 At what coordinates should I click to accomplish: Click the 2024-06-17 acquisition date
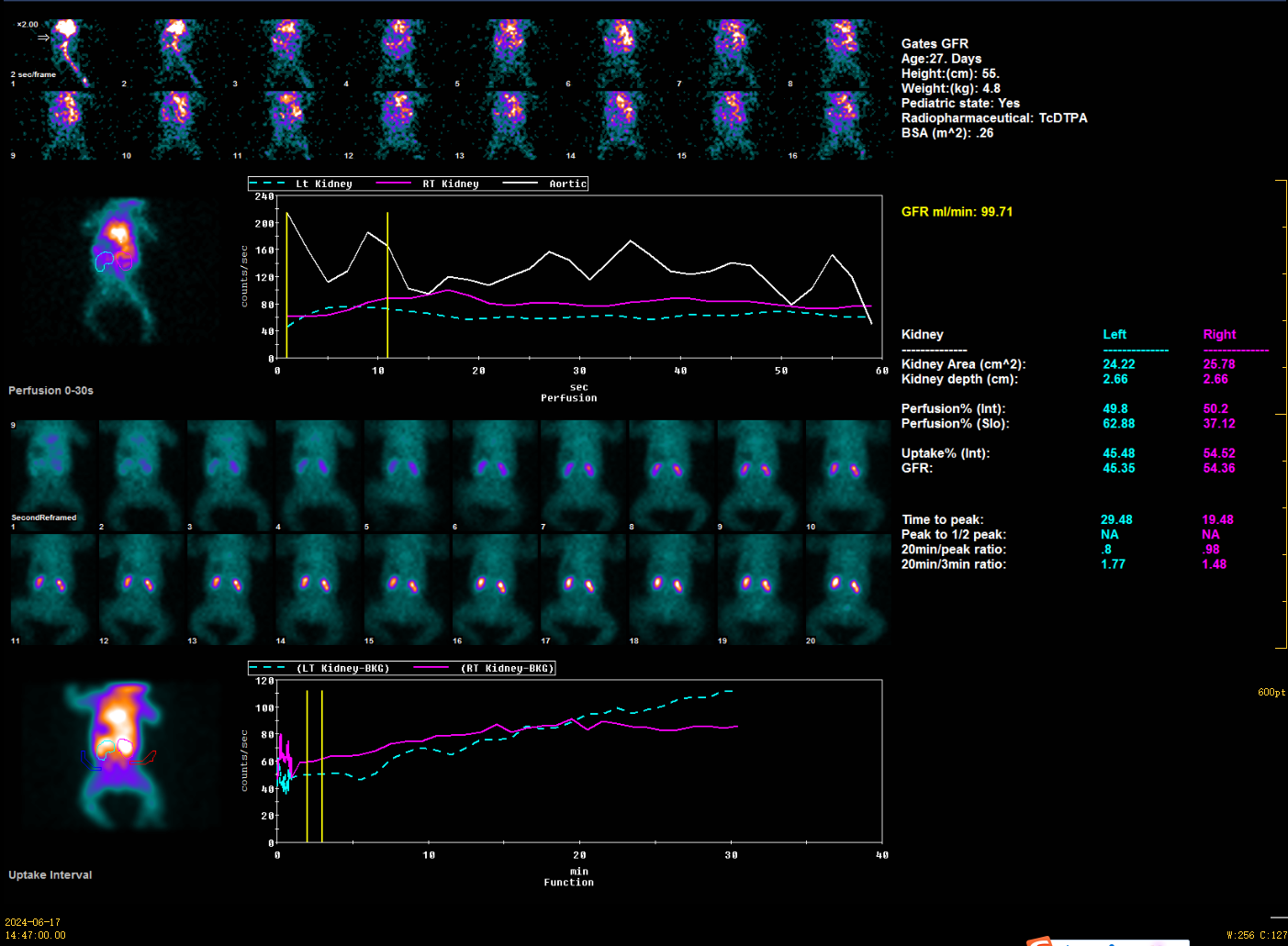pos(33,922)
